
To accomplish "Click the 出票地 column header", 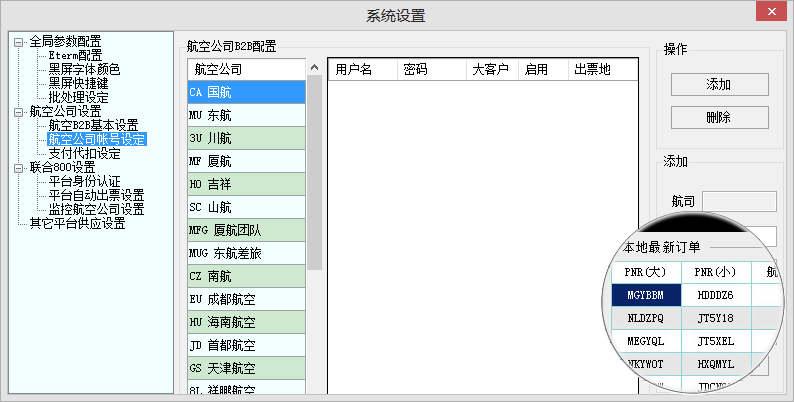I will pyautogui.click(x=603, y=69).
